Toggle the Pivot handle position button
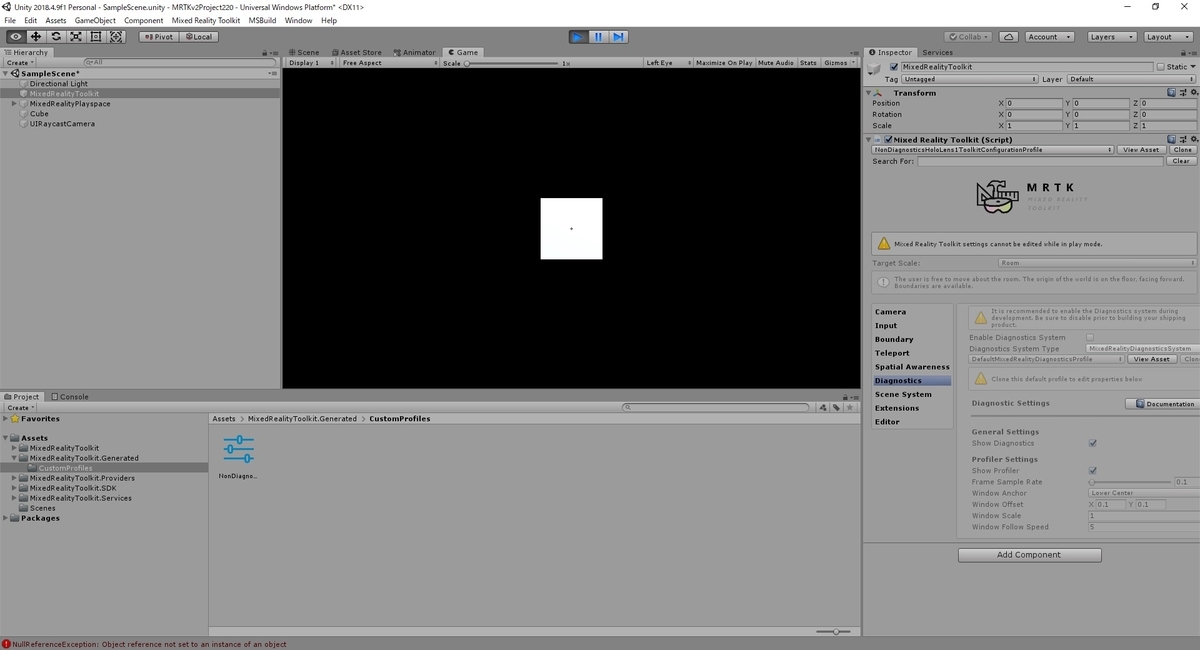 click(157, 37)
